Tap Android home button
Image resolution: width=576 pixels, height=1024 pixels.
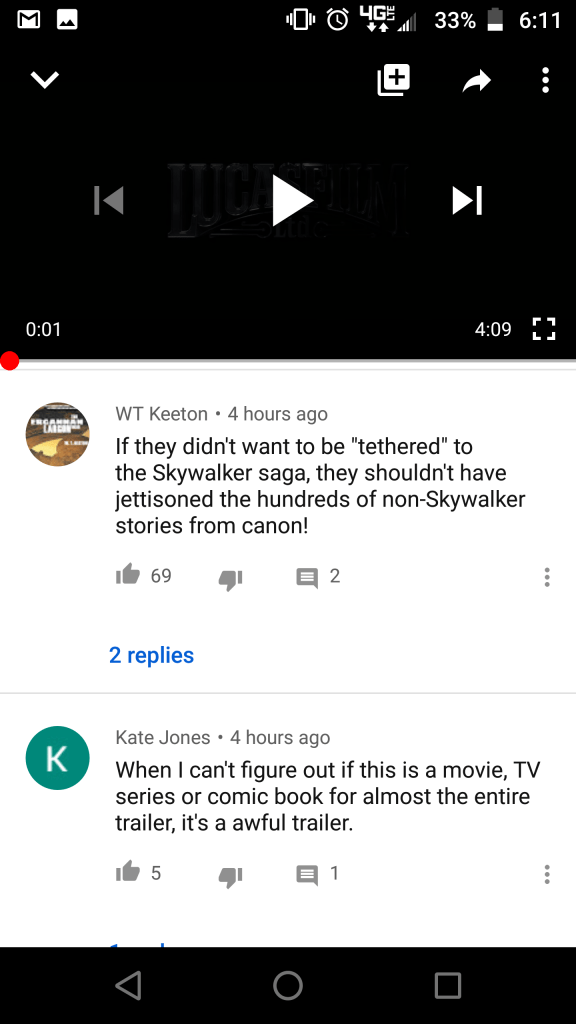coord(288,985)
